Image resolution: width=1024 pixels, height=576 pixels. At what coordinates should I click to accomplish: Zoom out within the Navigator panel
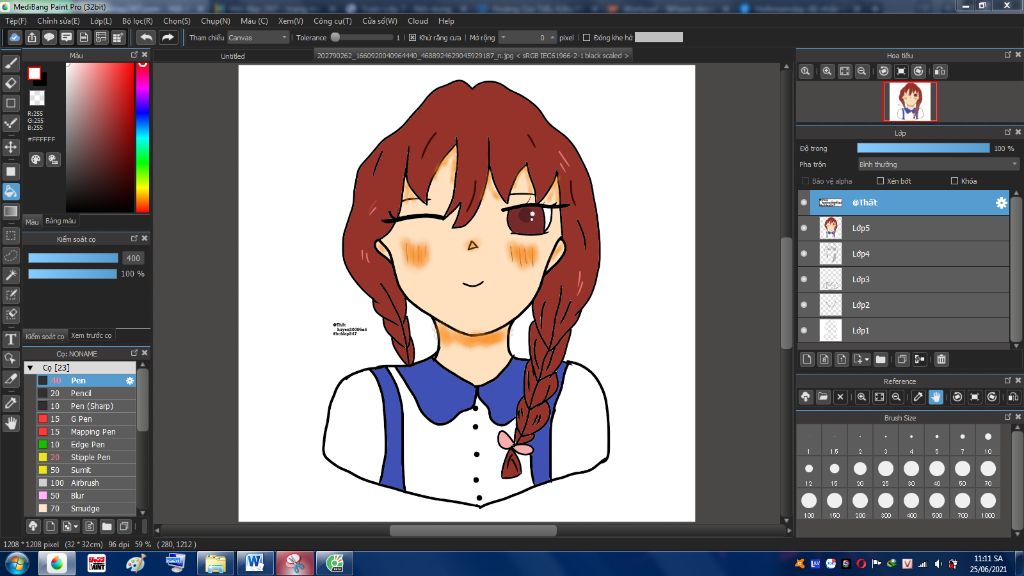[x=862, y=71]
